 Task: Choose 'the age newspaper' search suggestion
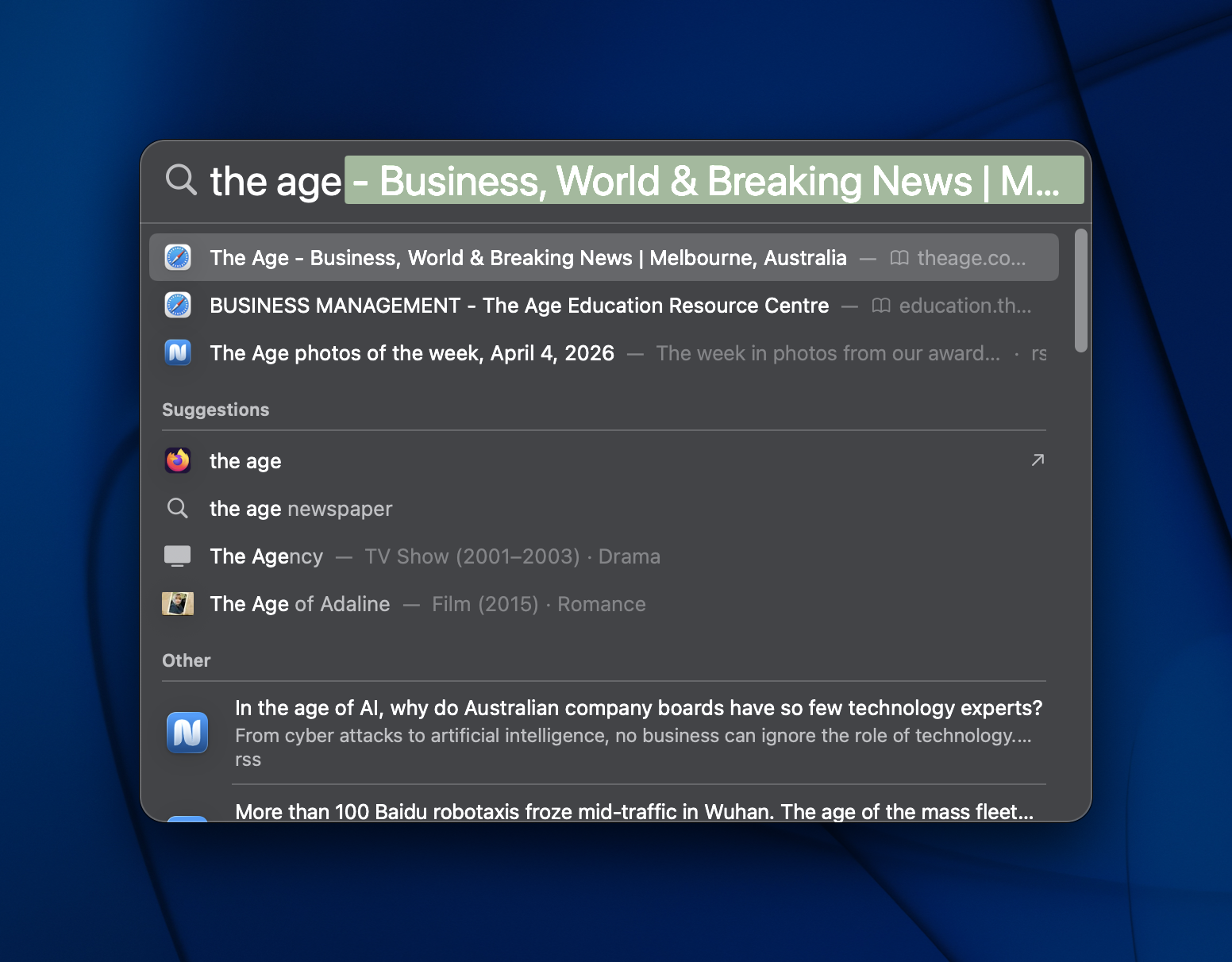tap(301, 509)
